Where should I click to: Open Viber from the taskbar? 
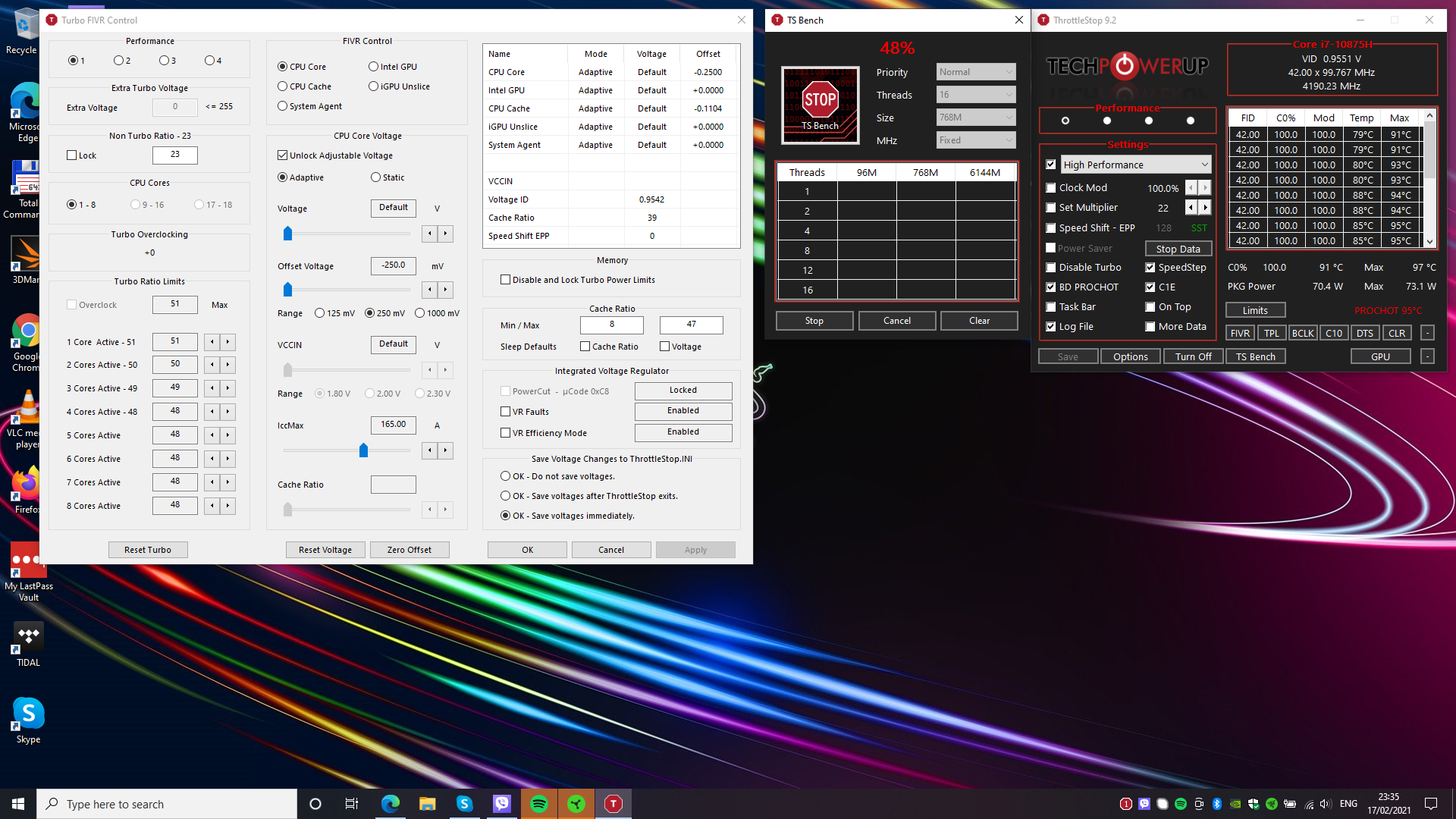pyautogui.click(x=502, y=804)
